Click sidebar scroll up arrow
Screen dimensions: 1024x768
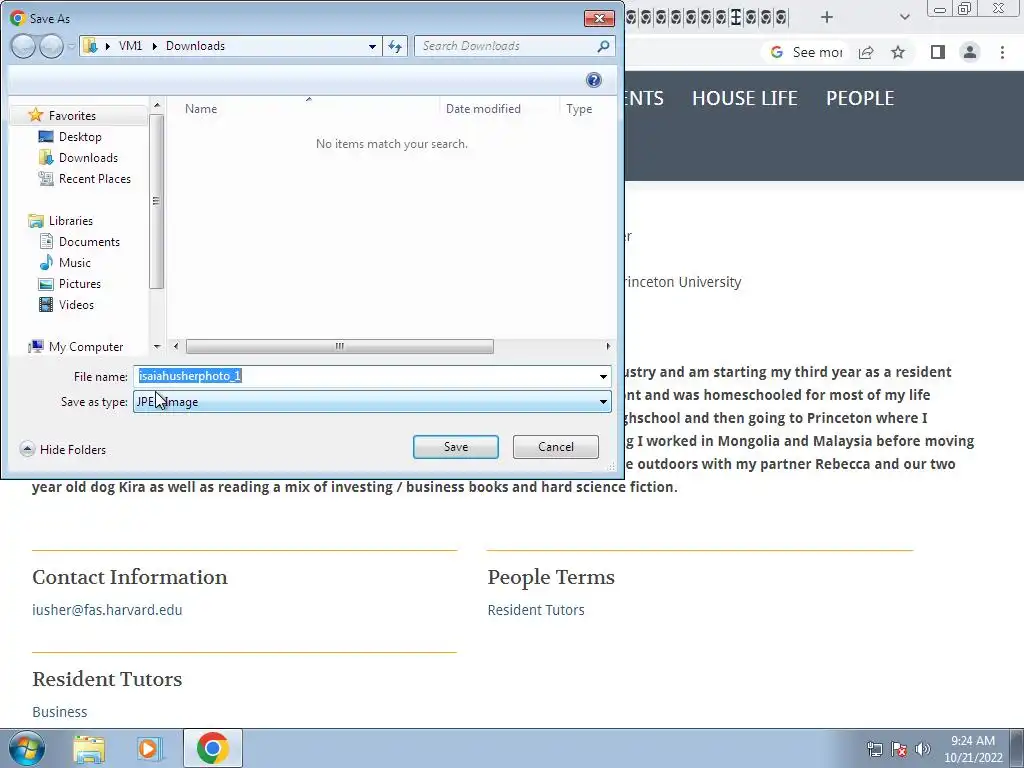point(157,104)
